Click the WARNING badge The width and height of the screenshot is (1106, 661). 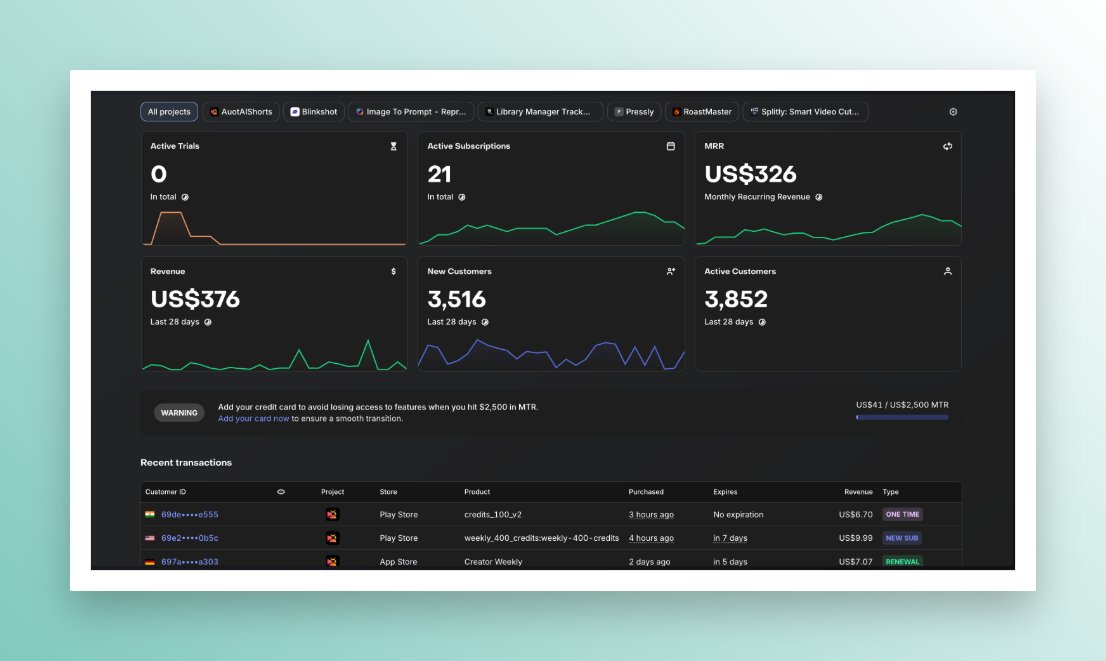coord(179,413)
